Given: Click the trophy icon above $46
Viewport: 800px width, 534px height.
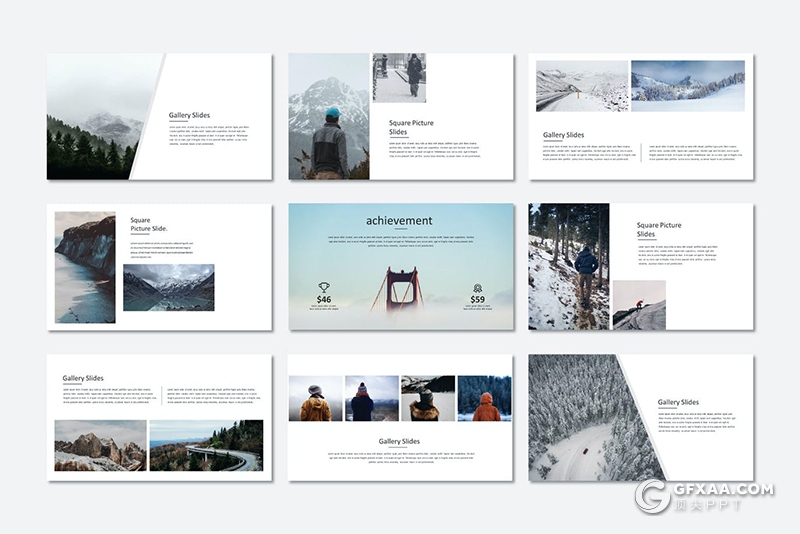Looking at the screenshot, I should click(x=324, y=287).
